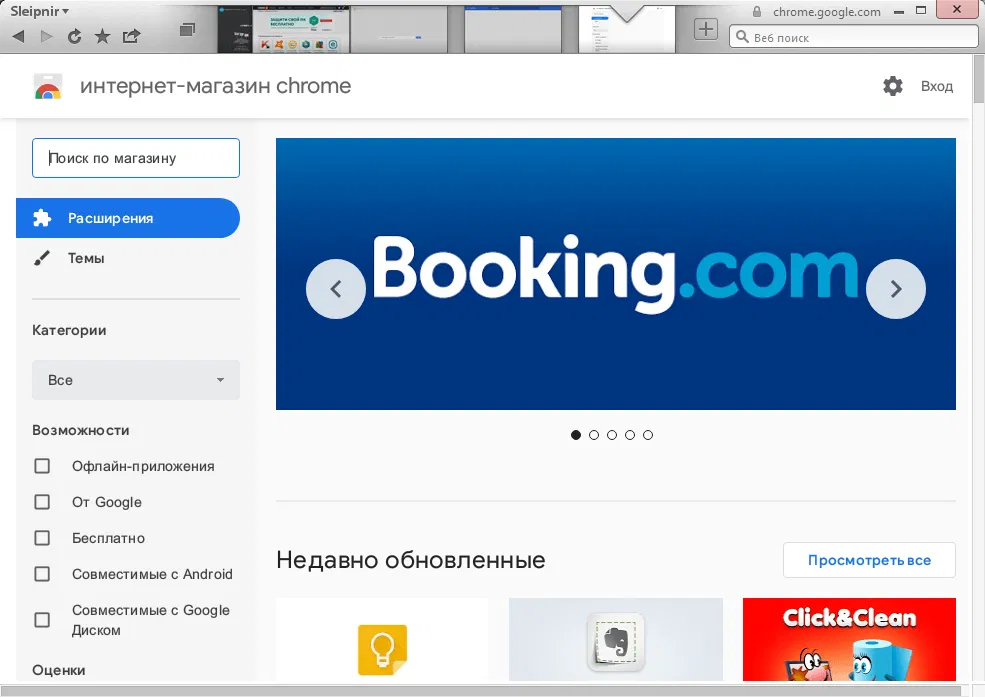The width and height of the screenshot is (985, 697).
Task: Switch to the first tab thumbnail
Action: 234,30
